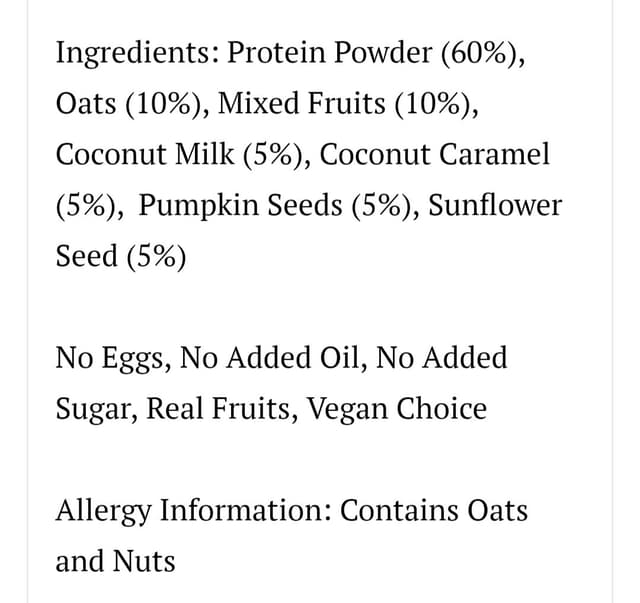
Task: Click the '(60%)' percentage value
Action: pyautogui.click(x=479, y=53)
